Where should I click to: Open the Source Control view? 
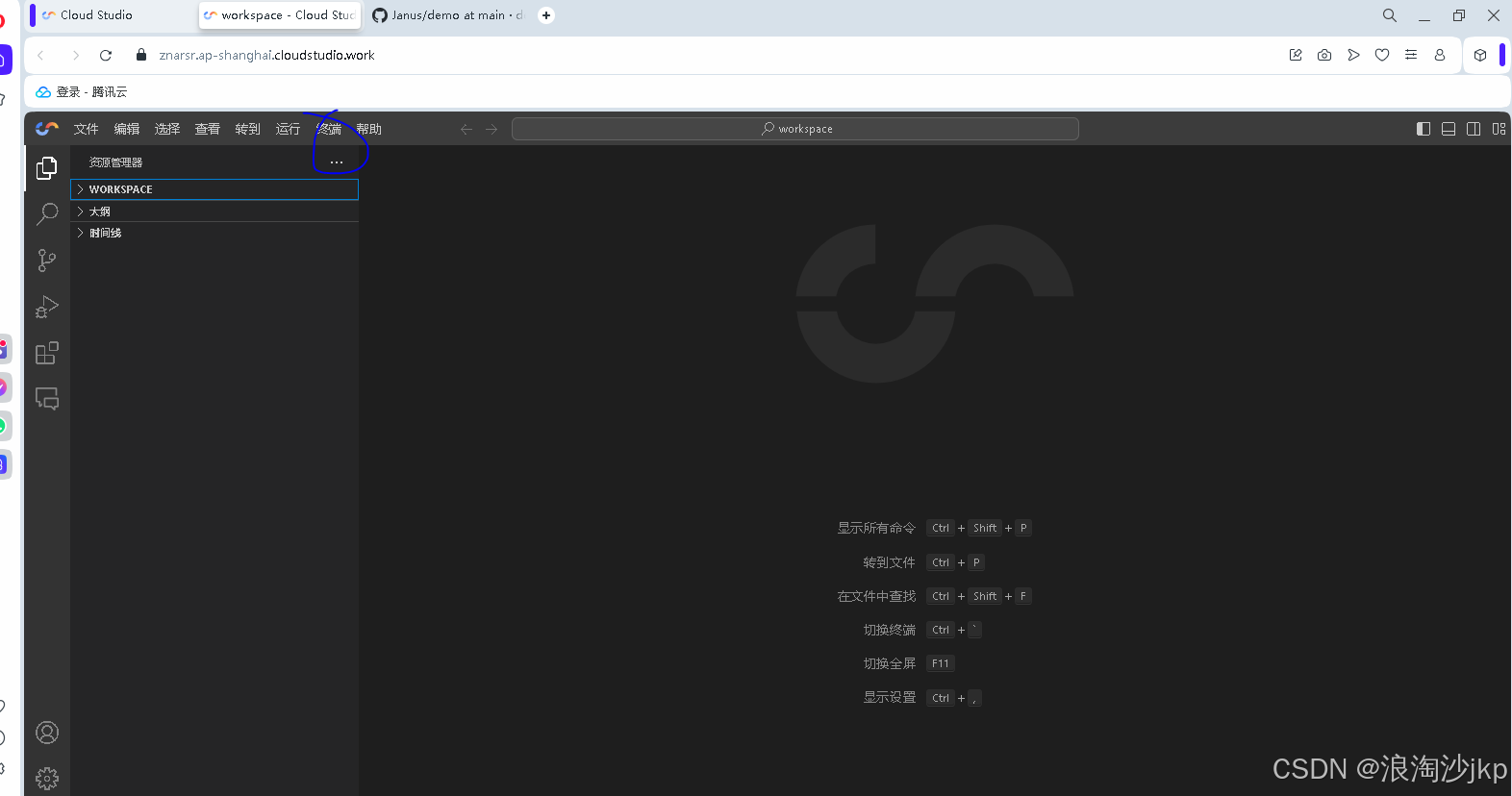pyautogui.click(x=46, y=261)
